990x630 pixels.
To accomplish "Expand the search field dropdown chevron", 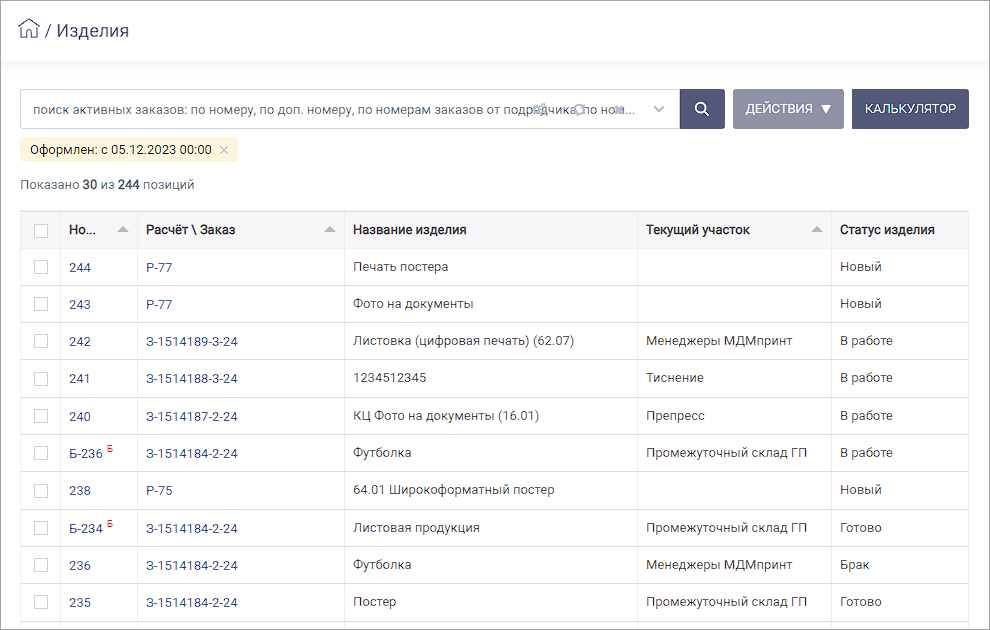I will [659, 109].
